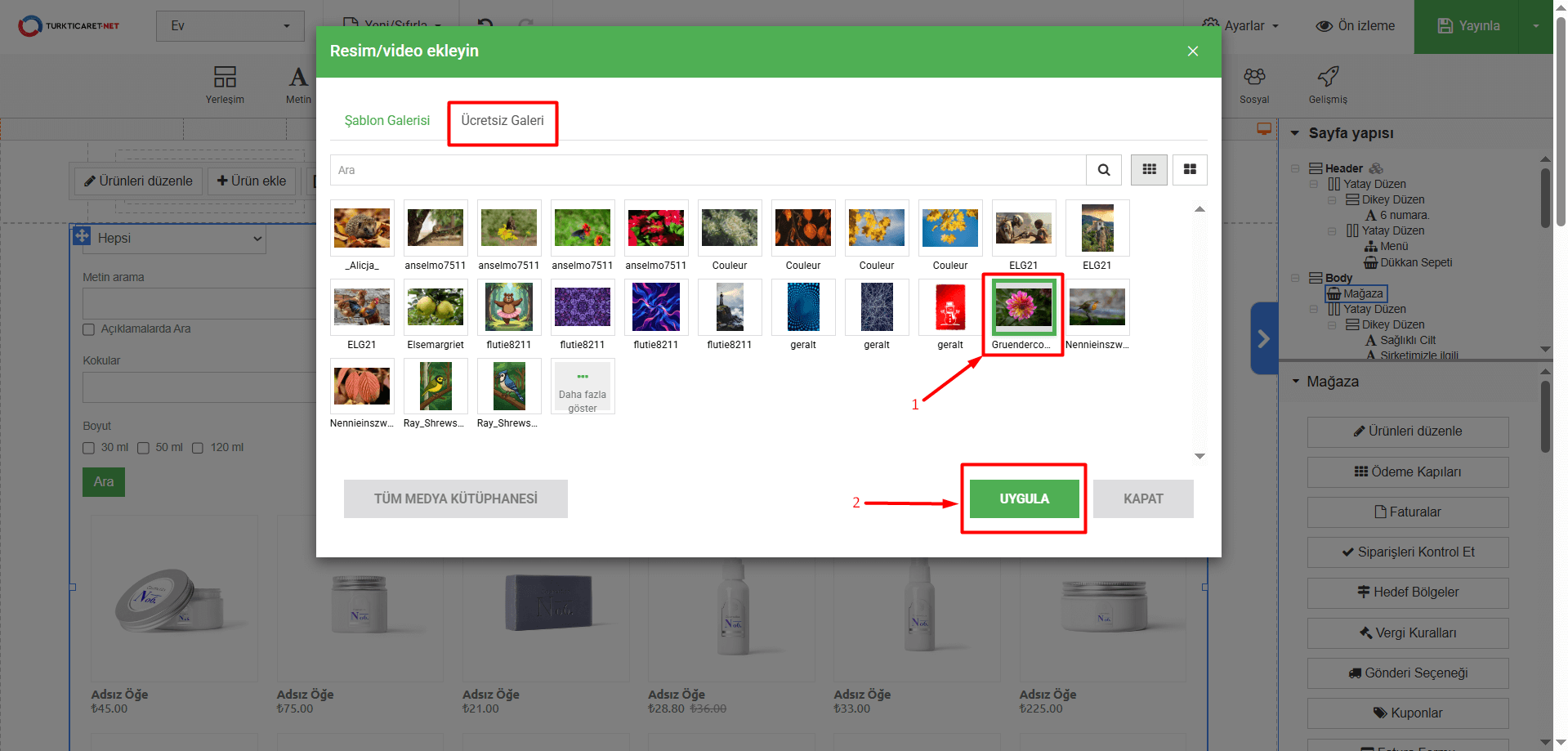Open the Hepsi category dropdown
Viewport: 1568px width, 751px height.
tap(168, 239)
